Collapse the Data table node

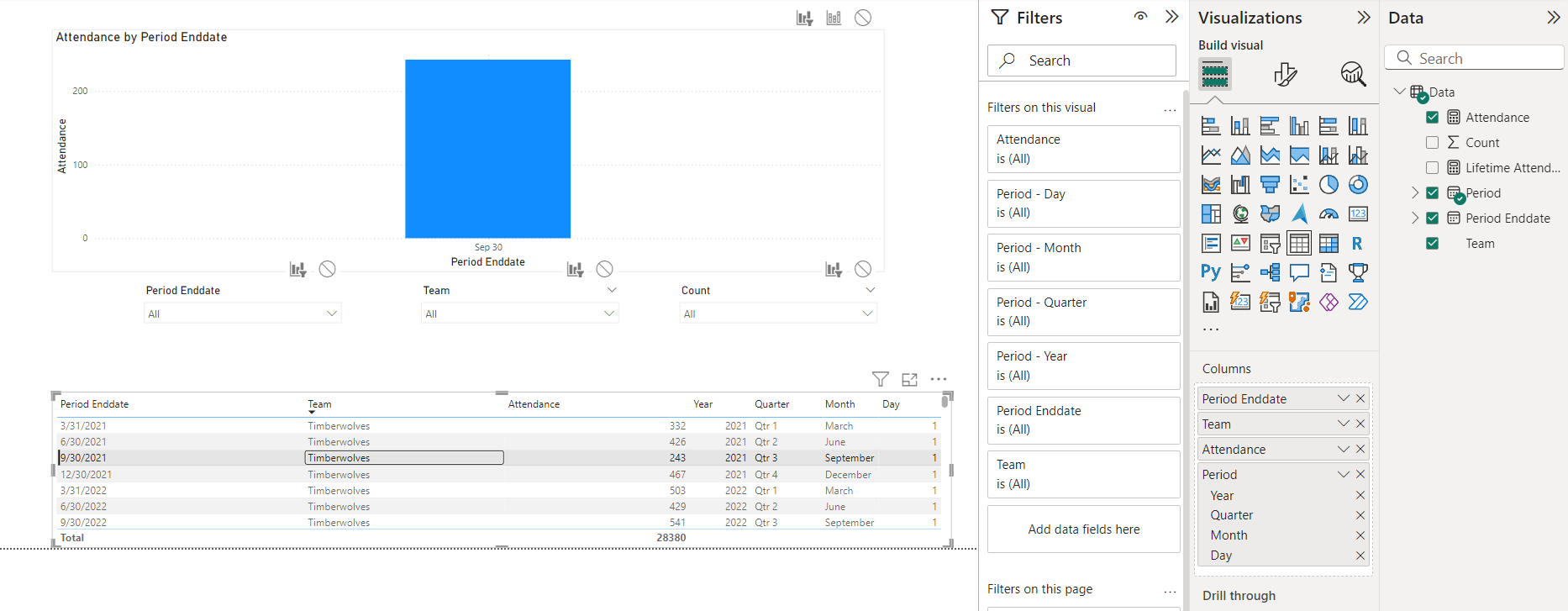[x=1399, y=92]
